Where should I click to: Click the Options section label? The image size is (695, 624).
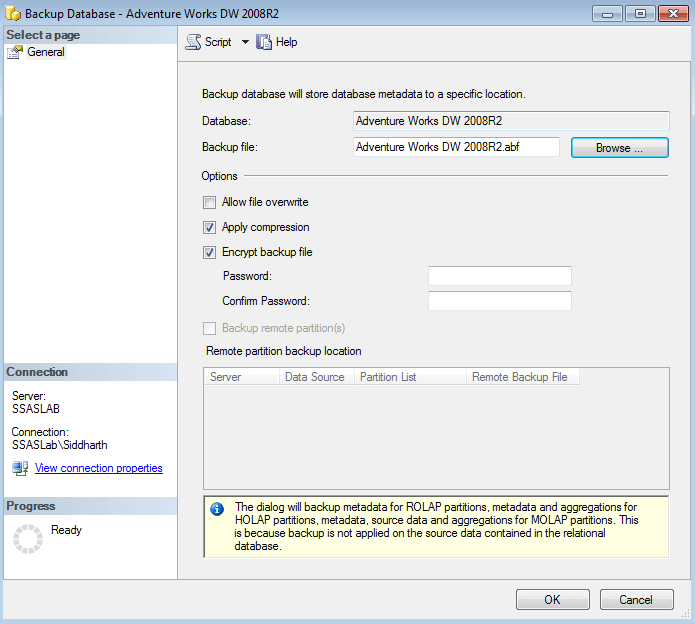coord(219,176)
